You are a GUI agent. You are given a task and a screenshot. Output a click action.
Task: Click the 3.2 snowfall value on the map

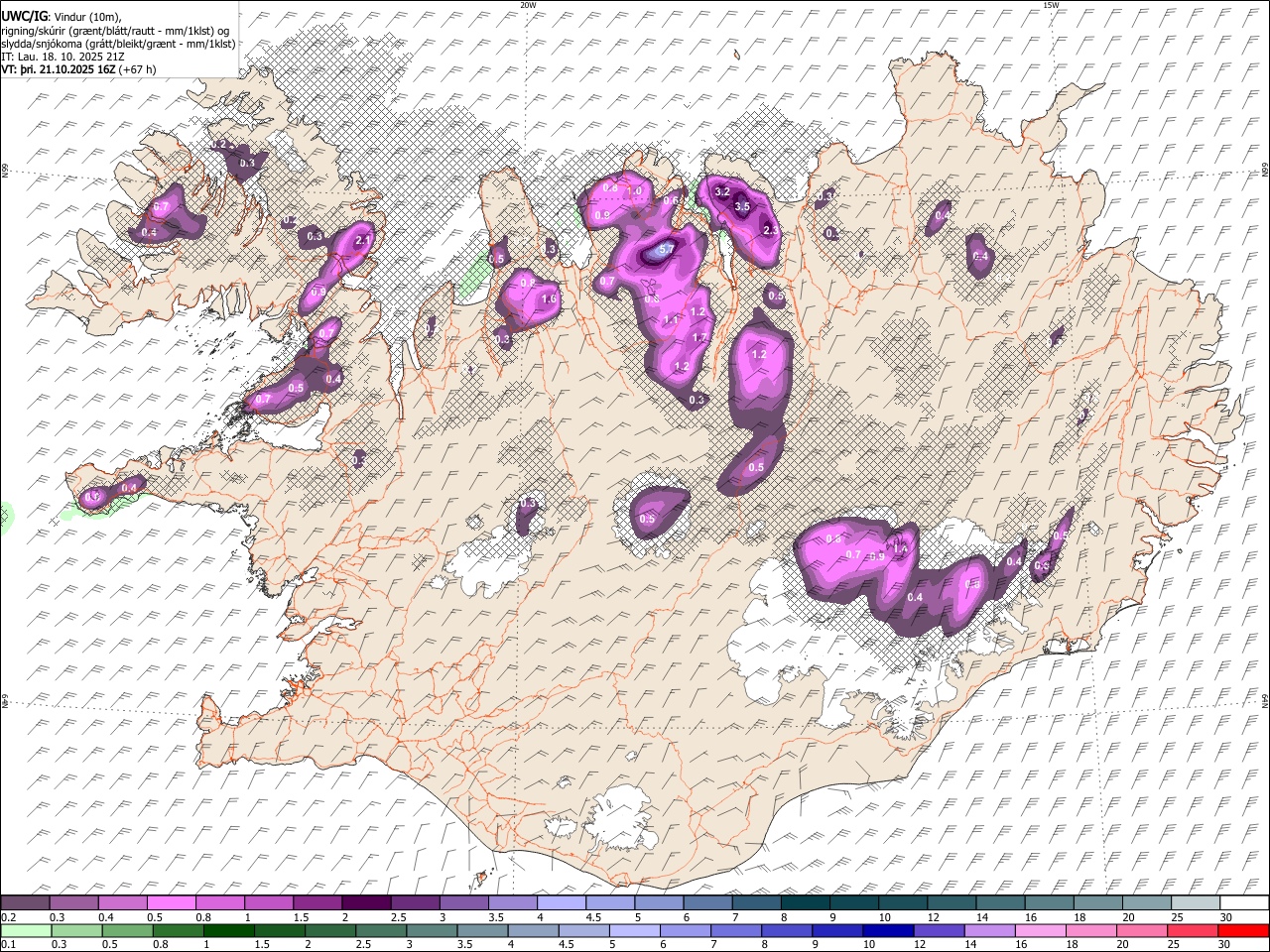pos(722,191)
